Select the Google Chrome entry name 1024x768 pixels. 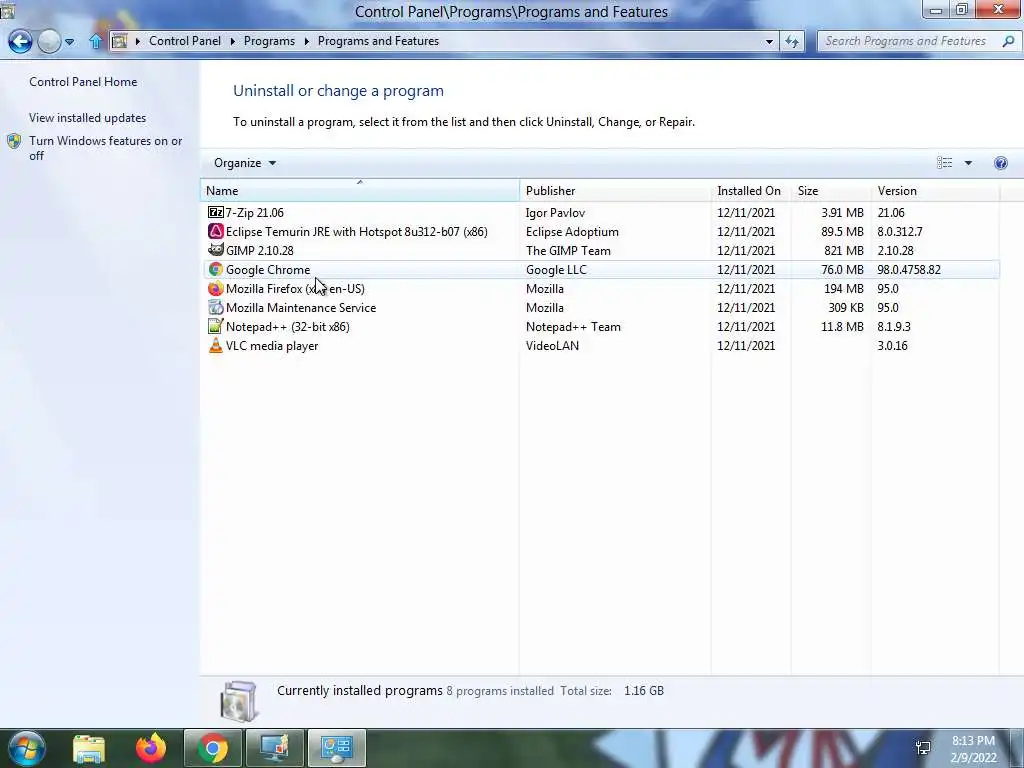(x=268, y=269)
